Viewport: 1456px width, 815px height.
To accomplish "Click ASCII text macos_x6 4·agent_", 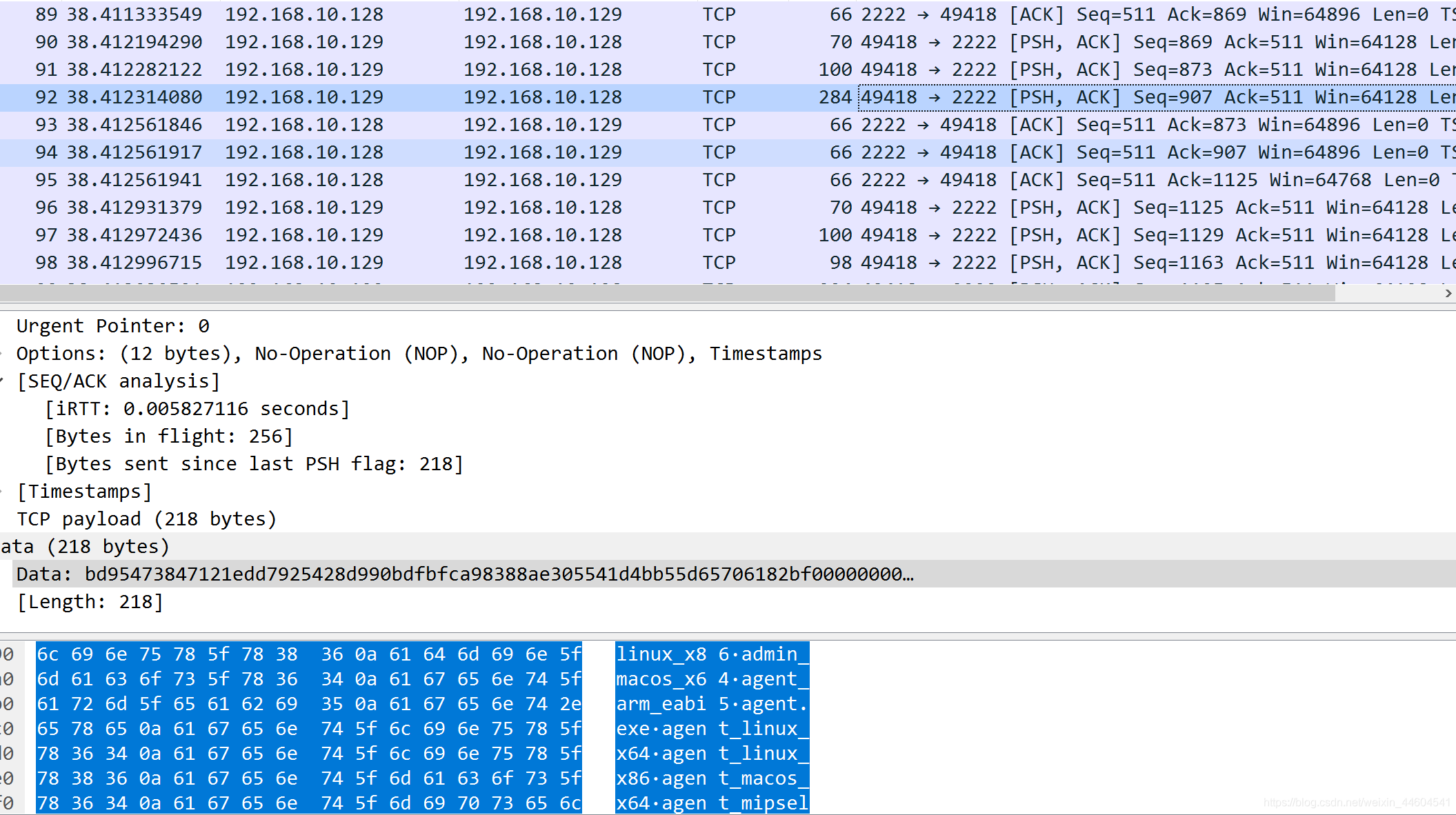I will coord(712,679).
